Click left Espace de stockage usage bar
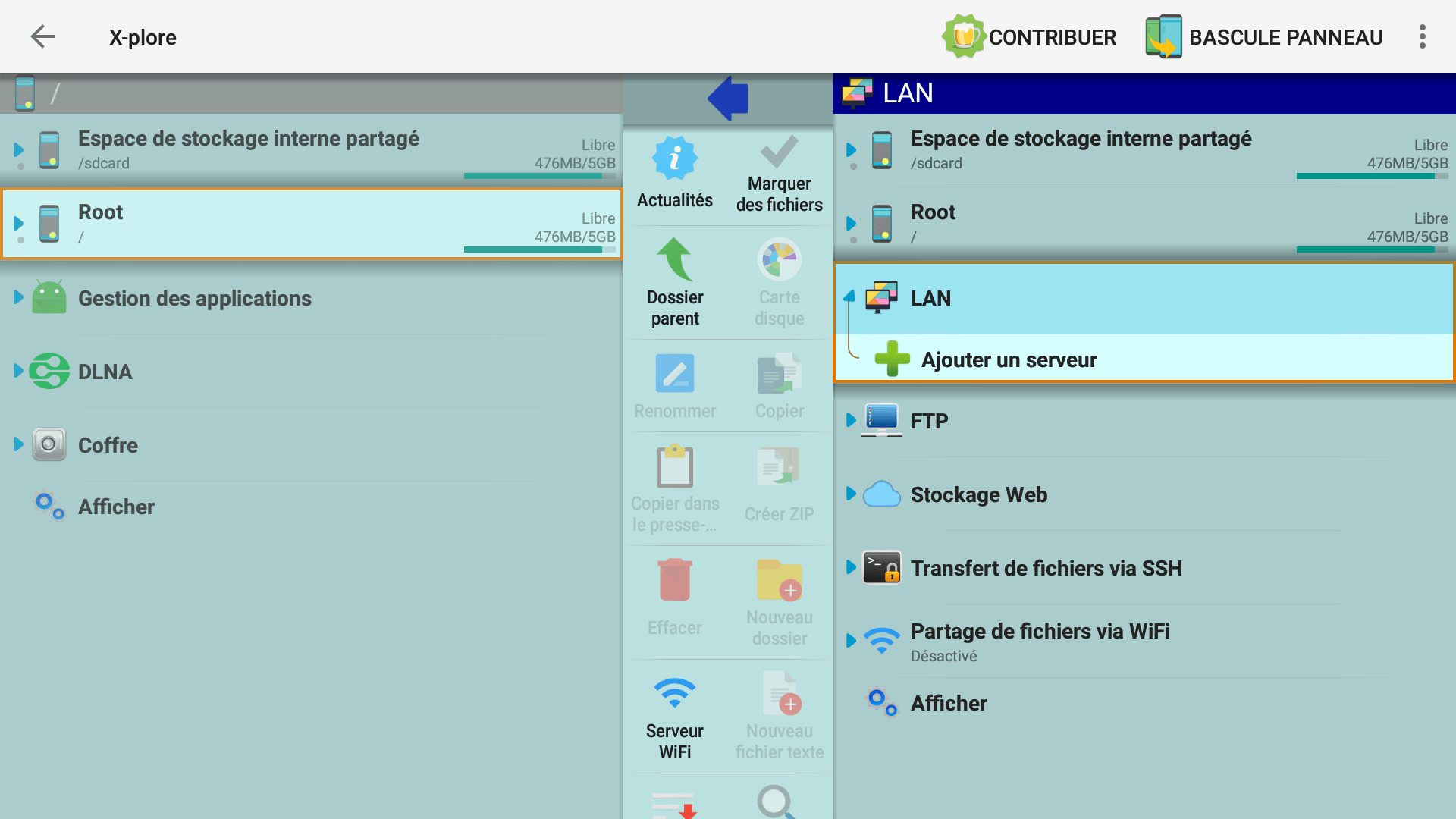This screenshot has height=819, width=1456. pyautogui.click(x=539, y=176)
